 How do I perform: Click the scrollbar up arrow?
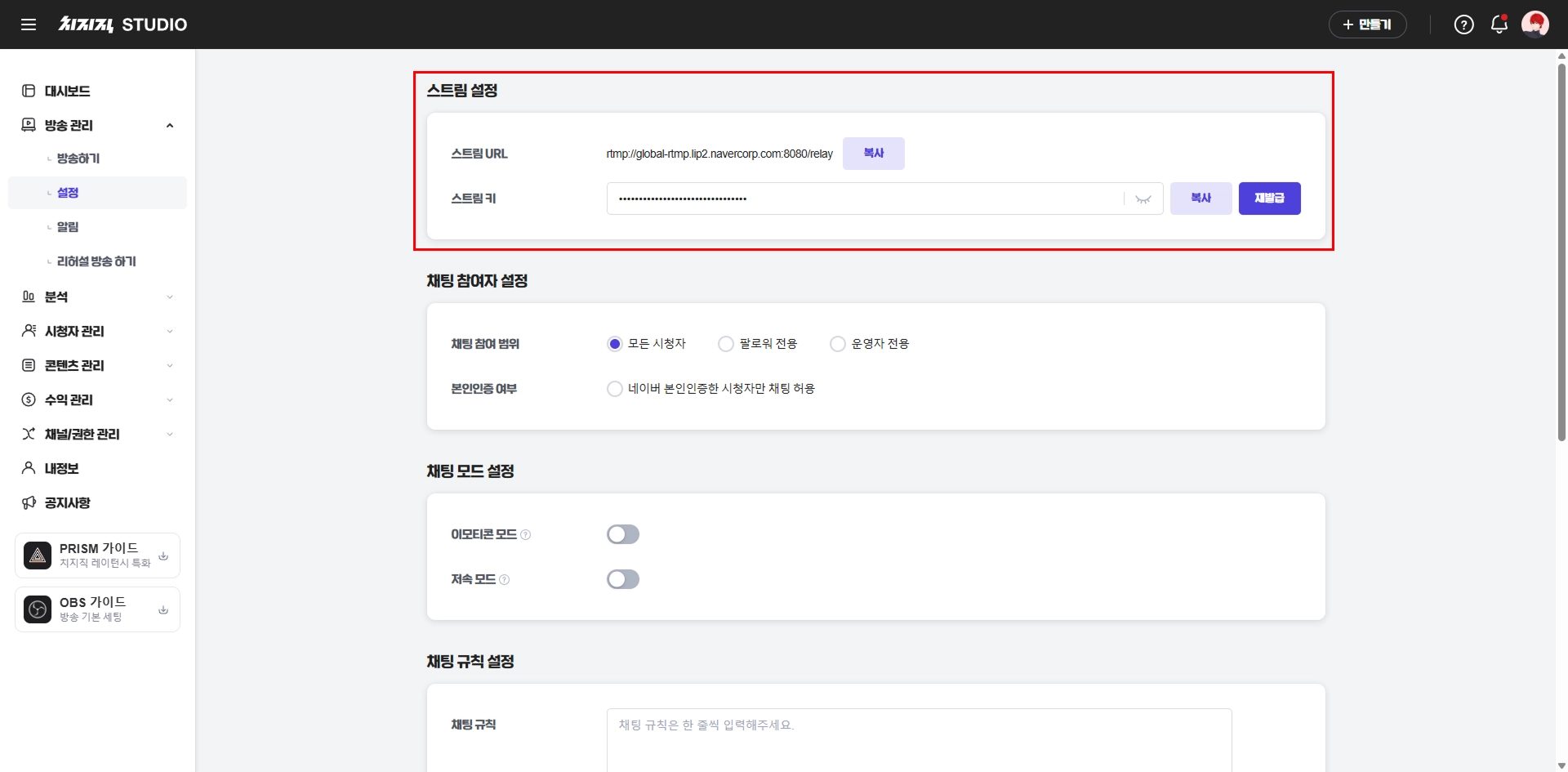(1561, 56)
